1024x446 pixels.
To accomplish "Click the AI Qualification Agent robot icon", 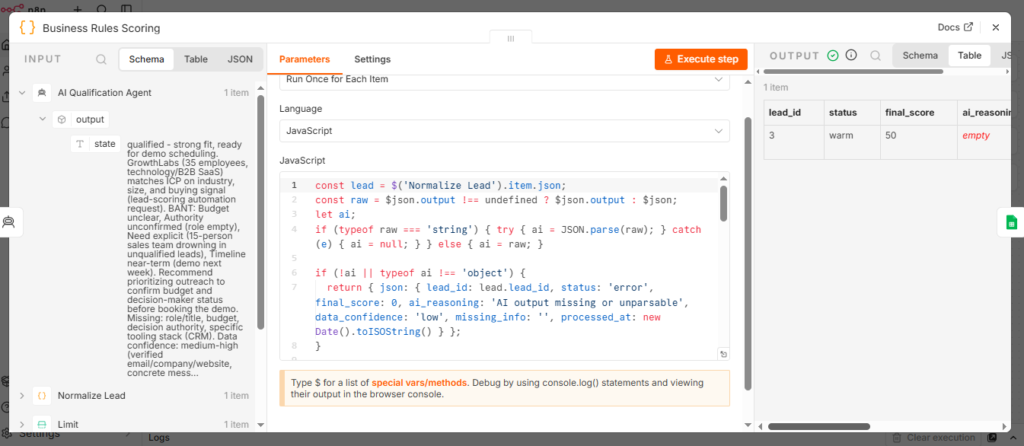I will point(42,93).
